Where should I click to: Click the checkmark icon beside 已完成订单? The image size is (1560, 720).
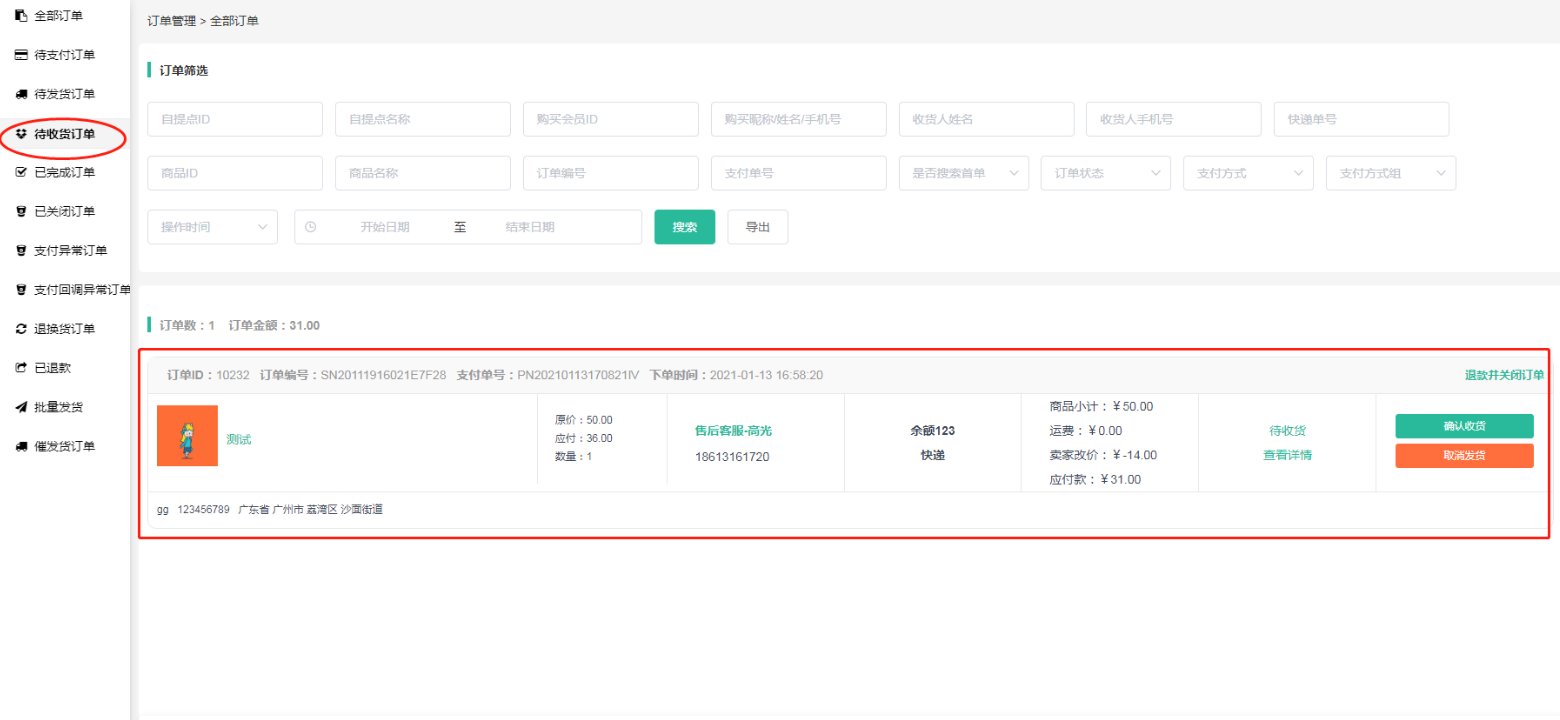click(x=20, y=172)
